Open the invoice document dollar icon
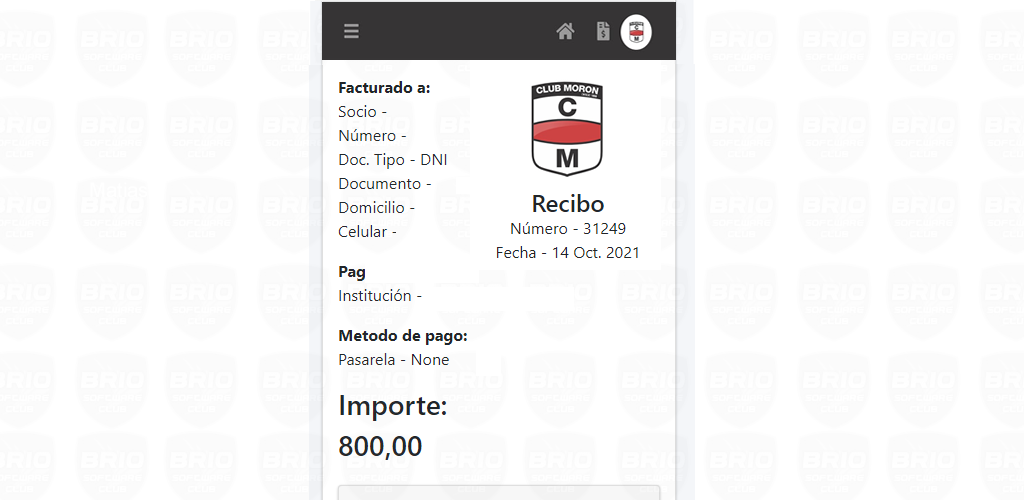 pyautogui.click(x=603, y=31)
